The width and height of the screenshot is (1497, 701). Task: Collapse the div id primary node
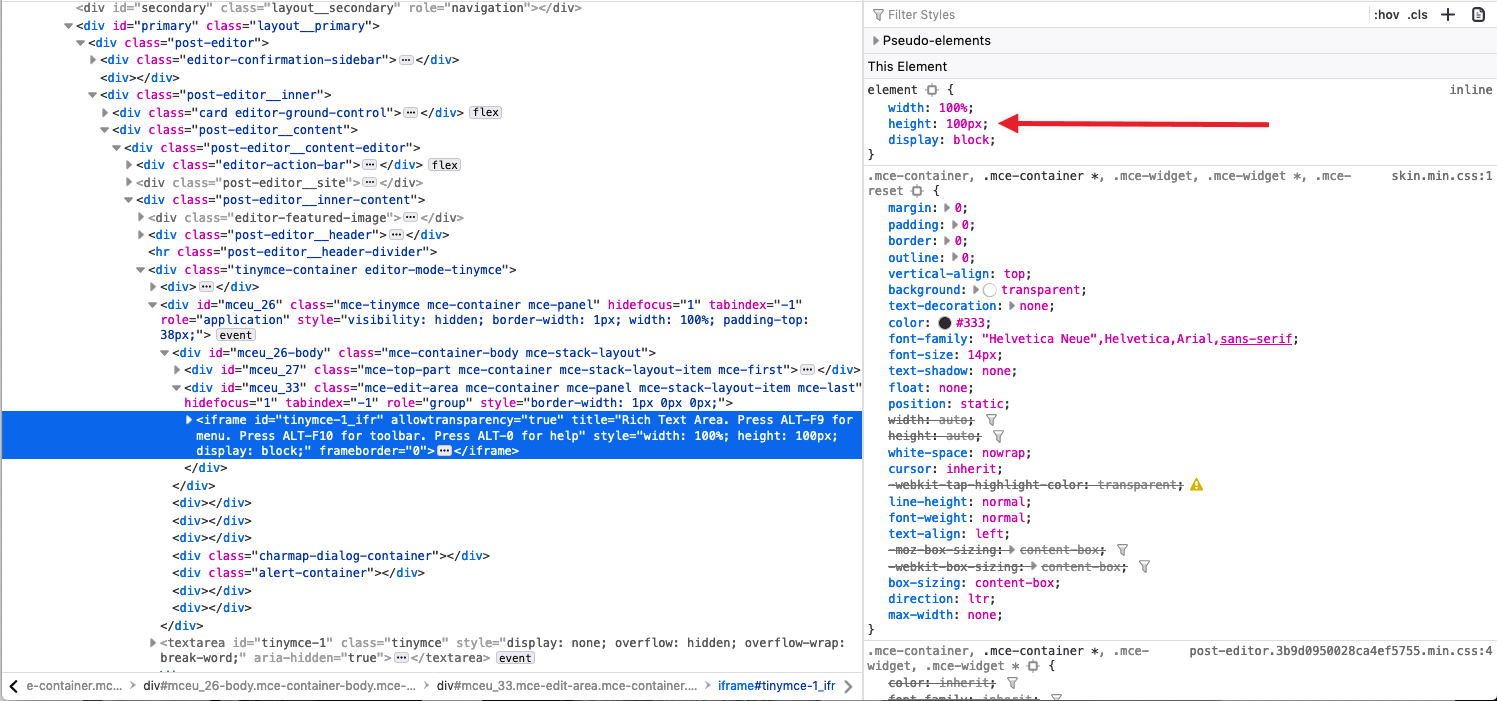(x=69, y=25)
